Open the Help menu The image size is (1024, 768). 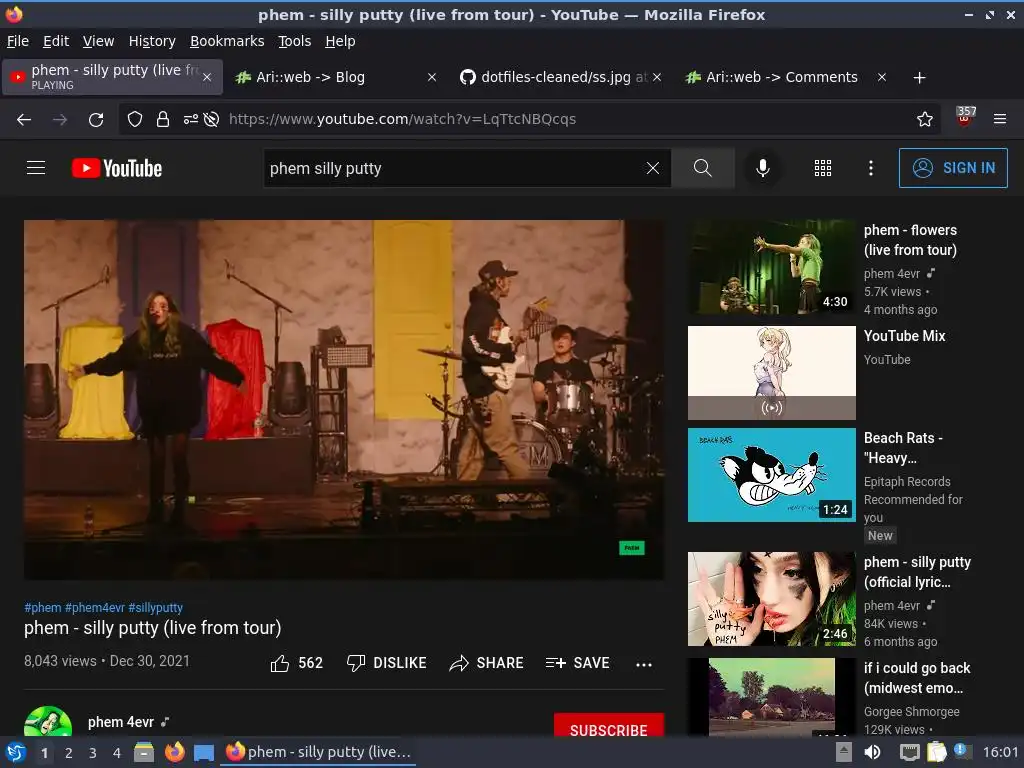coord(340,41)
